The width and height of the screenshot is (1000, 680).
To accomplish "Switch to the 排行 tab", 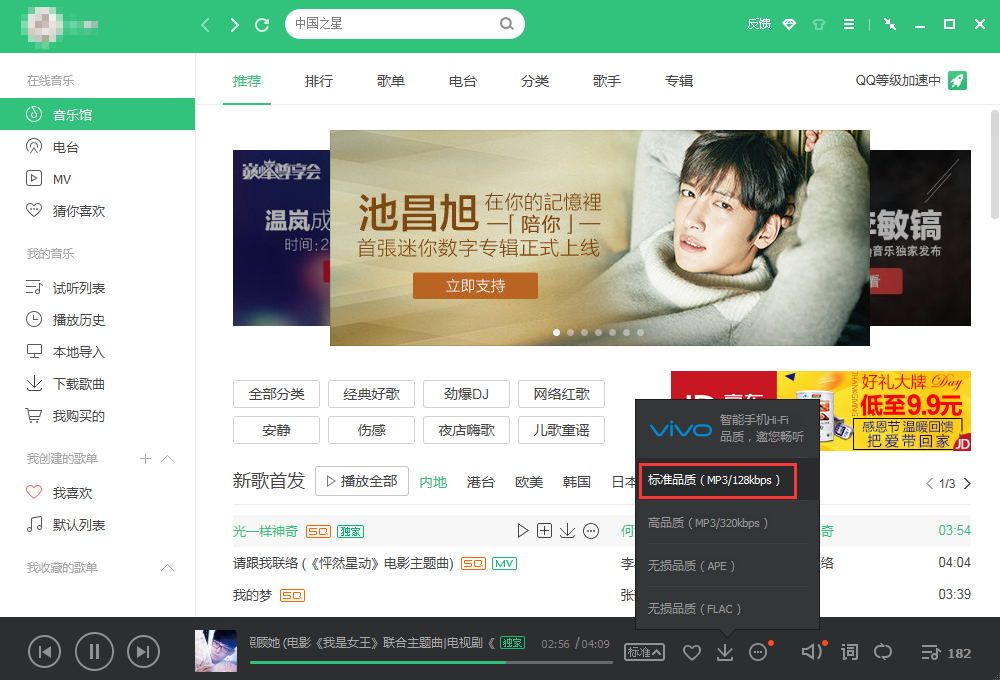I will (x=319, y=81).
